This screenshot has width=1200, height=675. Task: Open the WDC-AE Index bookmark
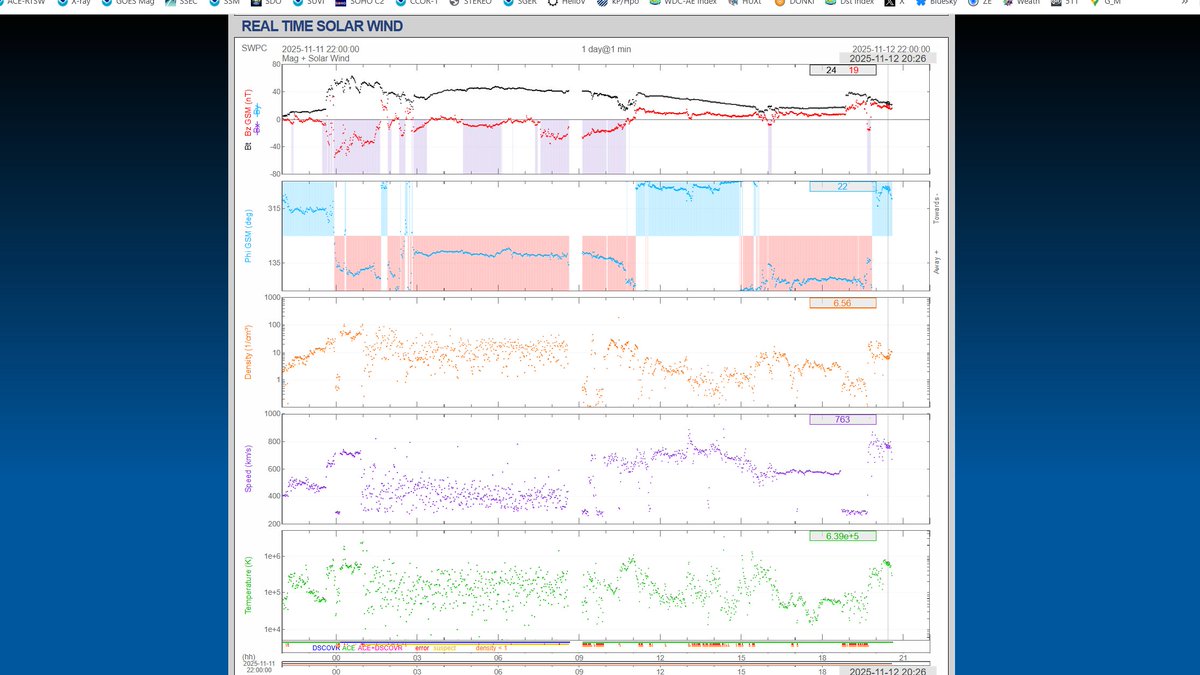[682, 3]
